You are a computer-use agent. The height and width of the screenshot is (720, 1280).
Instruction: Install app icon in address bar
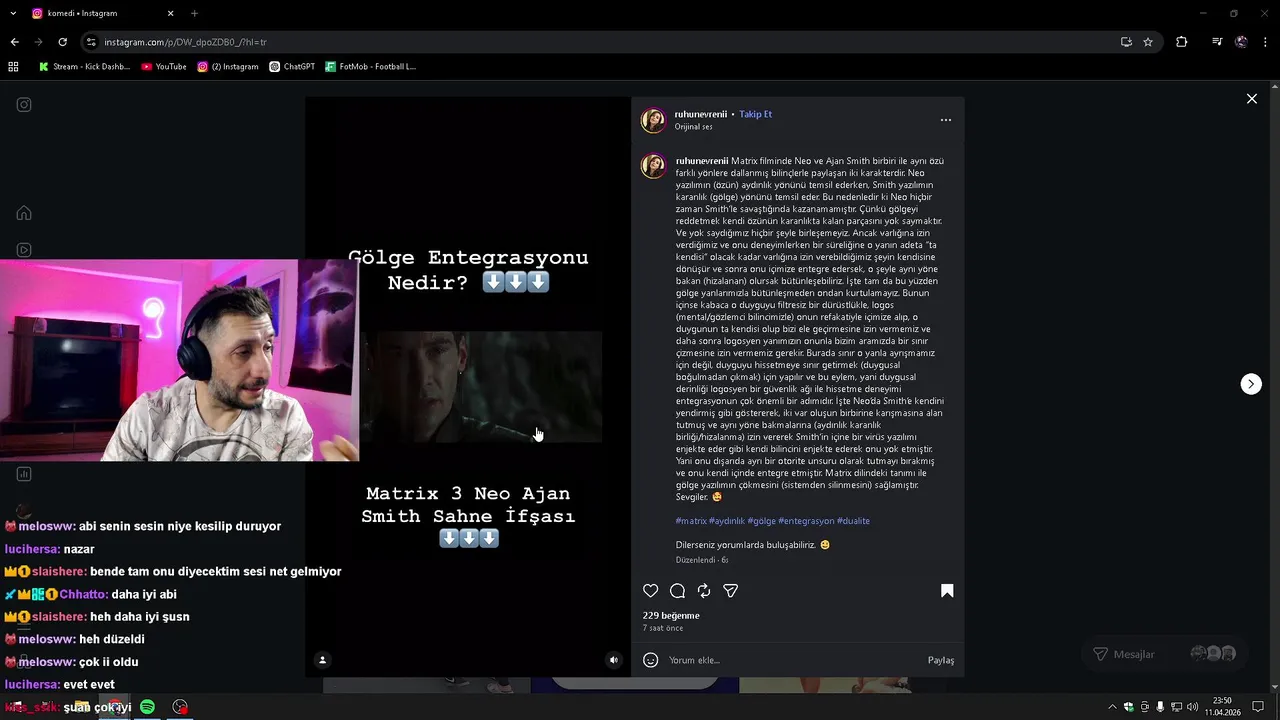(1126, 42)
